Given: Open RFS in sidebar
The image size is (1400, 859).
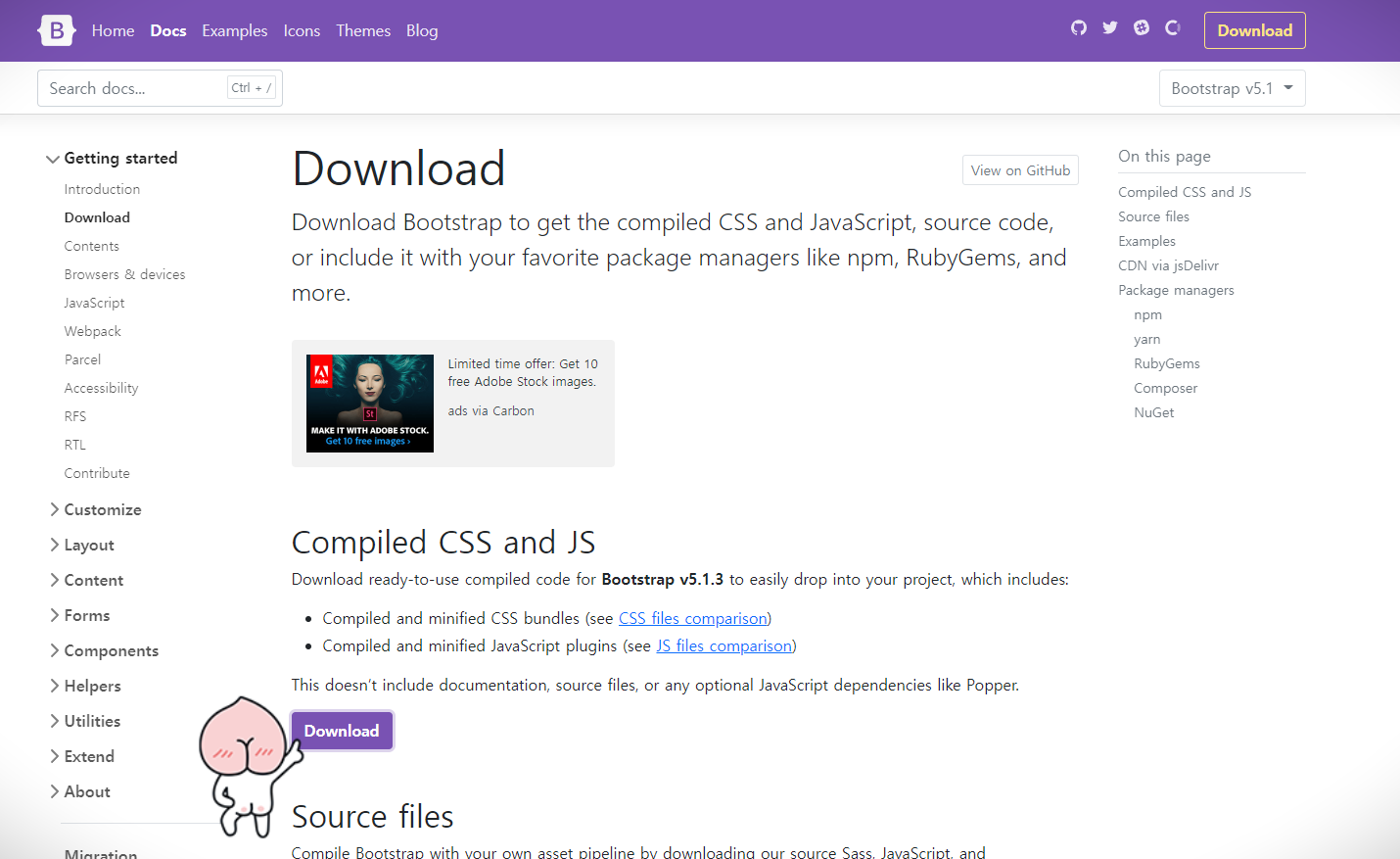Looking at the screenshot, I should [75, 416].
